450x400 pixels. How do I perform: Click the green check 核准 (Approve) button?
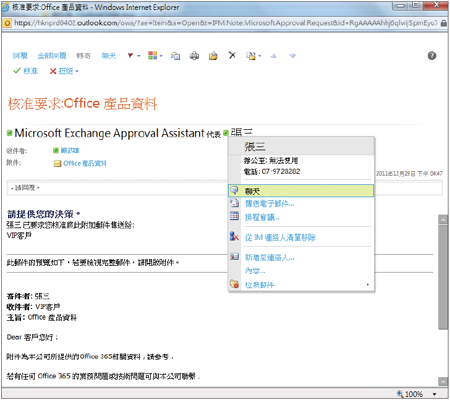[26, 71]
